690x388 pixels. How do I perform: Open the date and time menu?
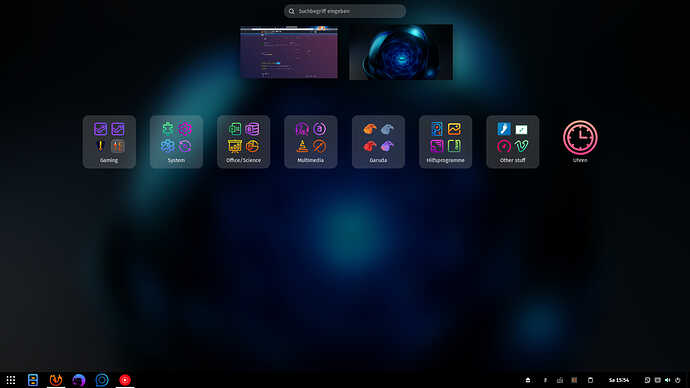(x=619, y=380)
